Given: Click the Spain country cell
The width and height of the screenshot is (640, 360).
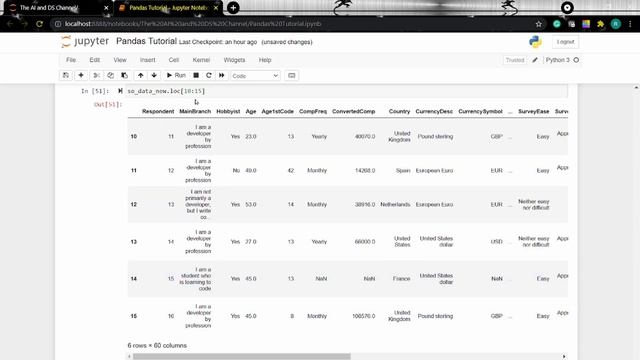Looking at the screenshot, I should [403, 171].
